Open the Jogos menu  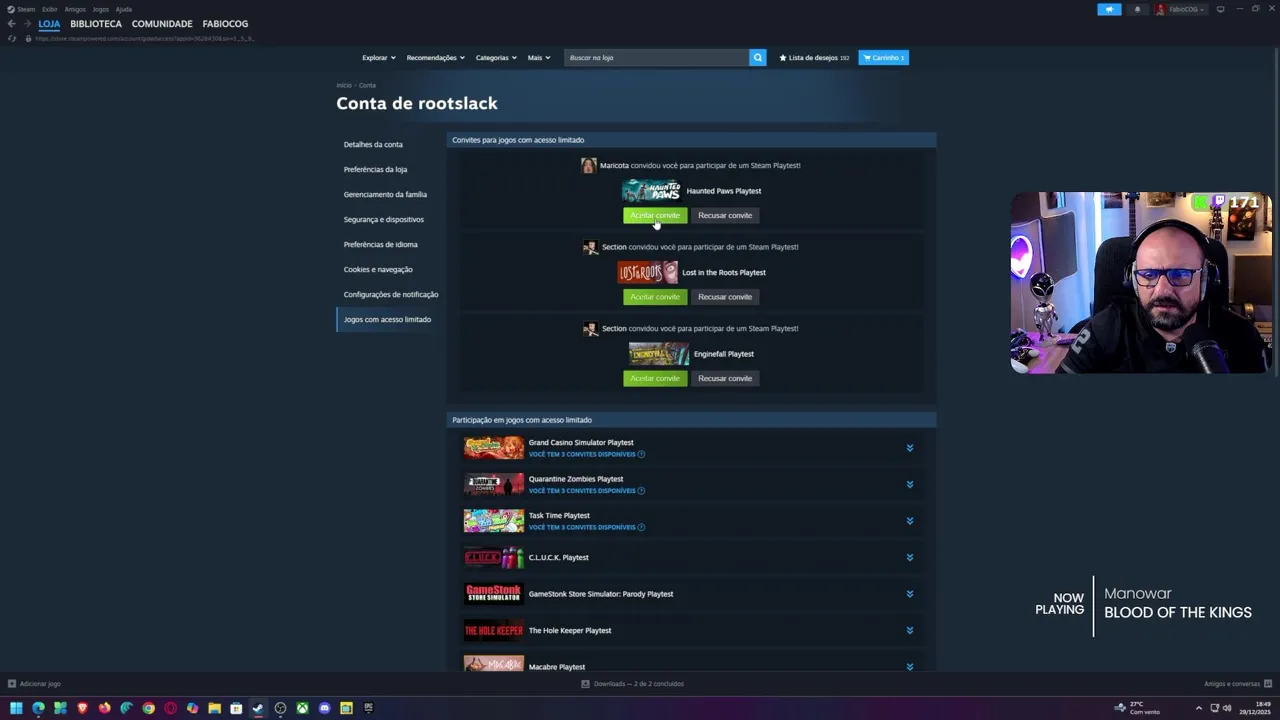coord(100,9)
